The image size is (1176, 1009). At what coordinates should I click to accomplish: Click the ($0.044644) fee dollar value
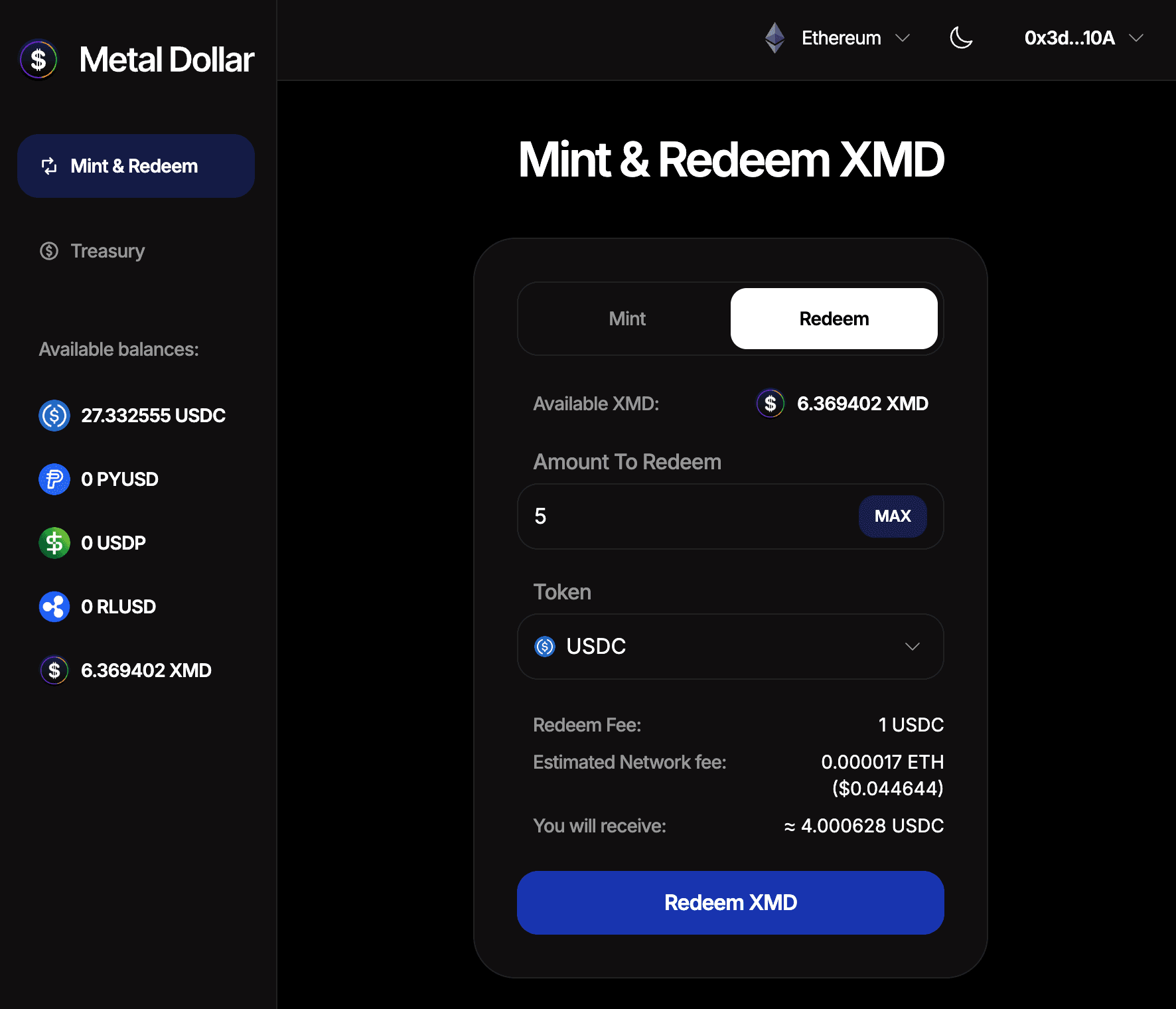click(x=888, y=789)
